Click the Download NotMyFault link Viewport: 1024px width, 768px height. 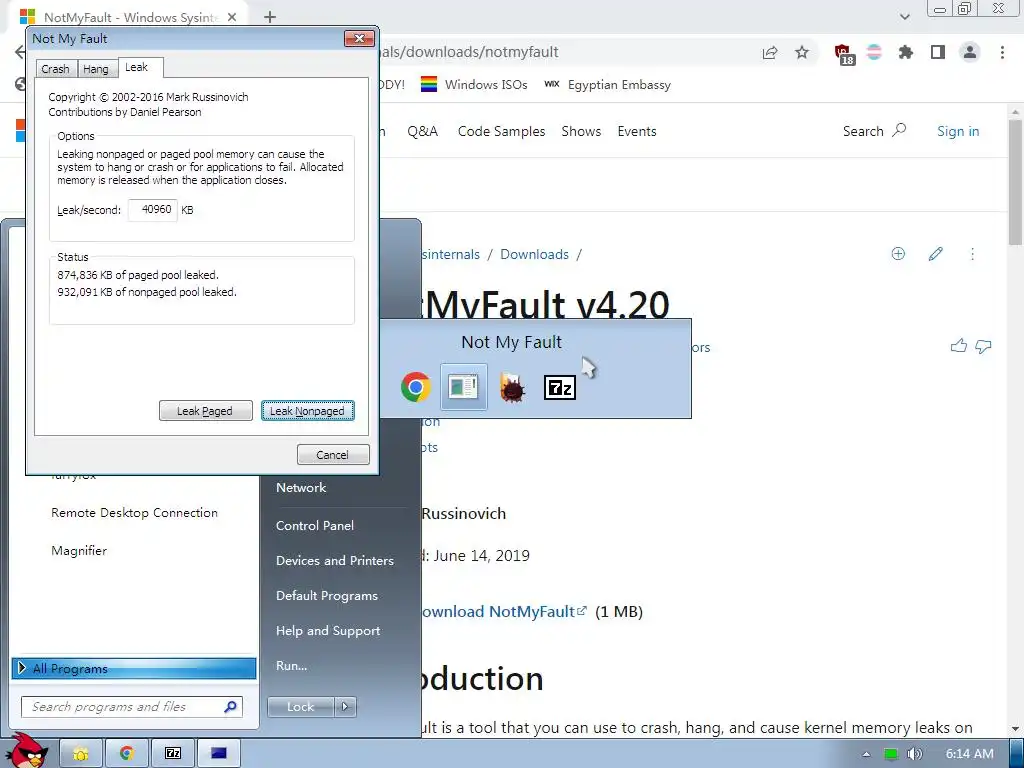point(504,611)
